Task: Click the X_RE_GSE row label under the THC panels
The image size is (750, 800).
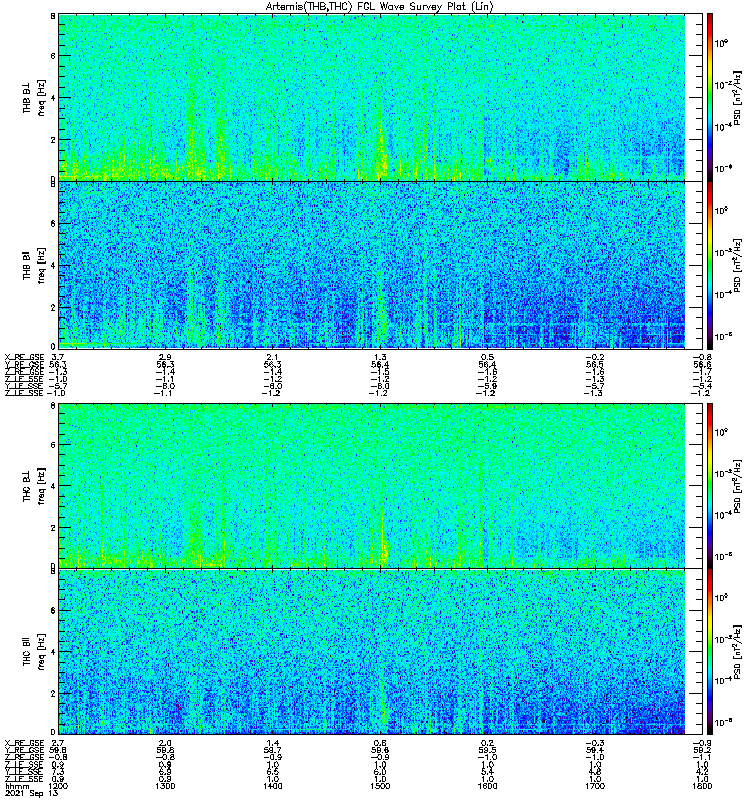Action: point(24,743)
